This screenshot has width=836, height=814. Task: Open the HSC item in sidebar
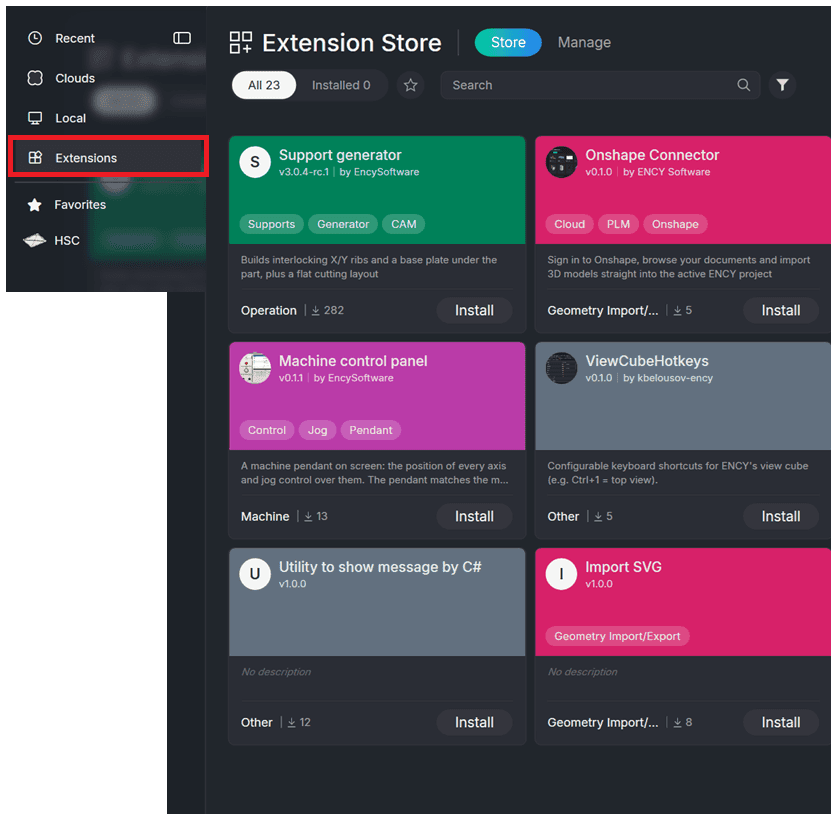67,241
